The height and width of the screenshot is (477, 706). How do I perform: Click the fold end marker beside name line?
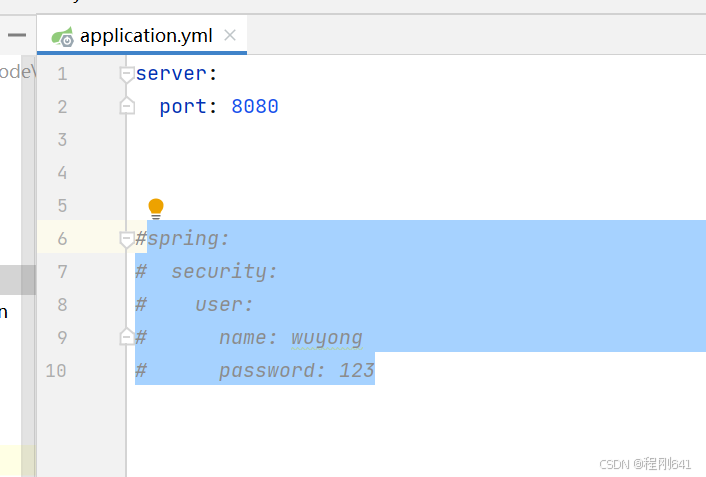[127, 336]
